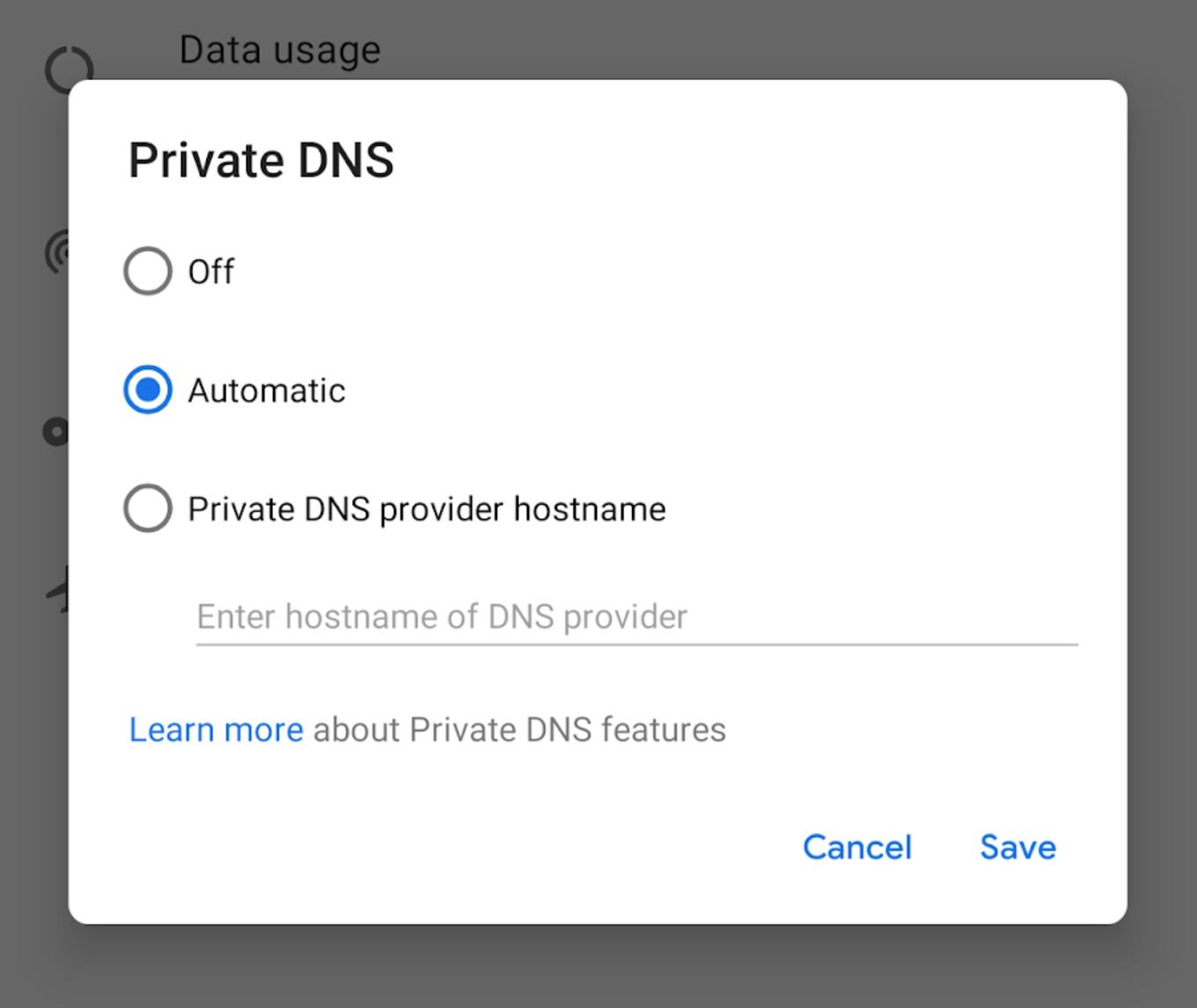The height and width of the screenshot is (1008, 1197).
Task: Click the Private DNS dialog title
Action: tap(261, 160)
